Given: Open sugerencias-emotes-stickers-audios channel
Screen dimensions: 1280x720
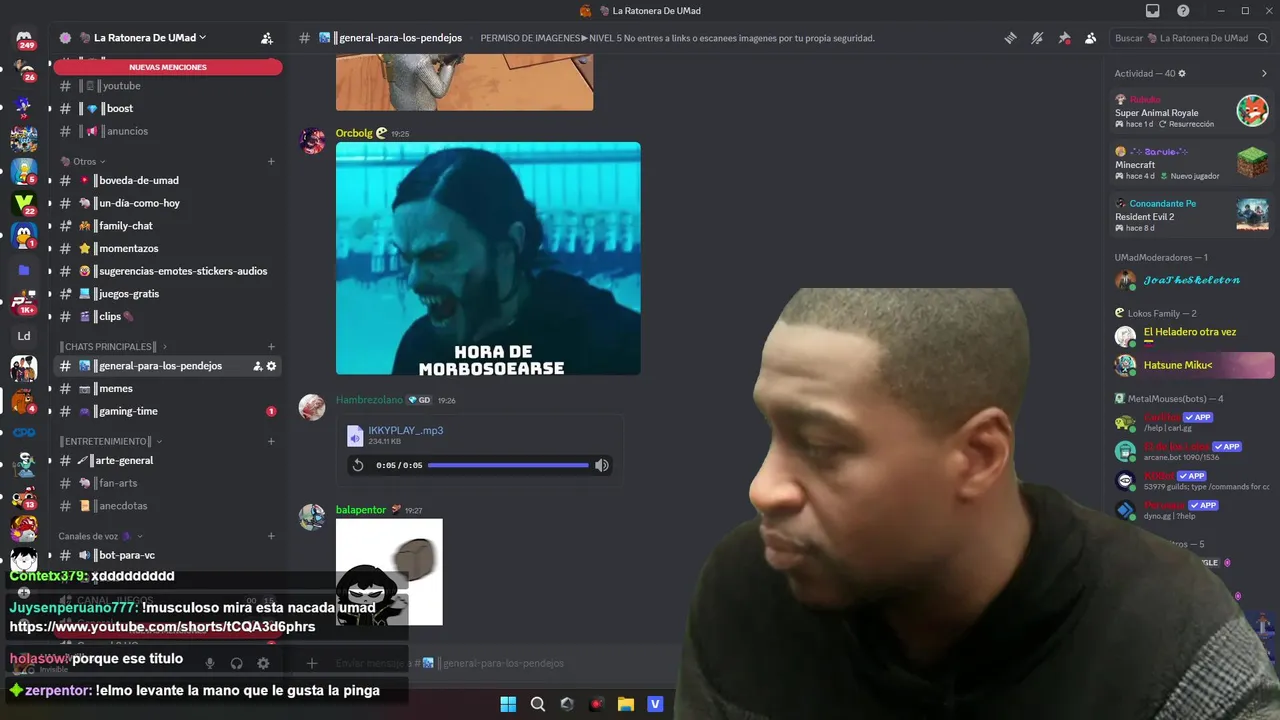Looking at the screenshot, I should point(166,271).
